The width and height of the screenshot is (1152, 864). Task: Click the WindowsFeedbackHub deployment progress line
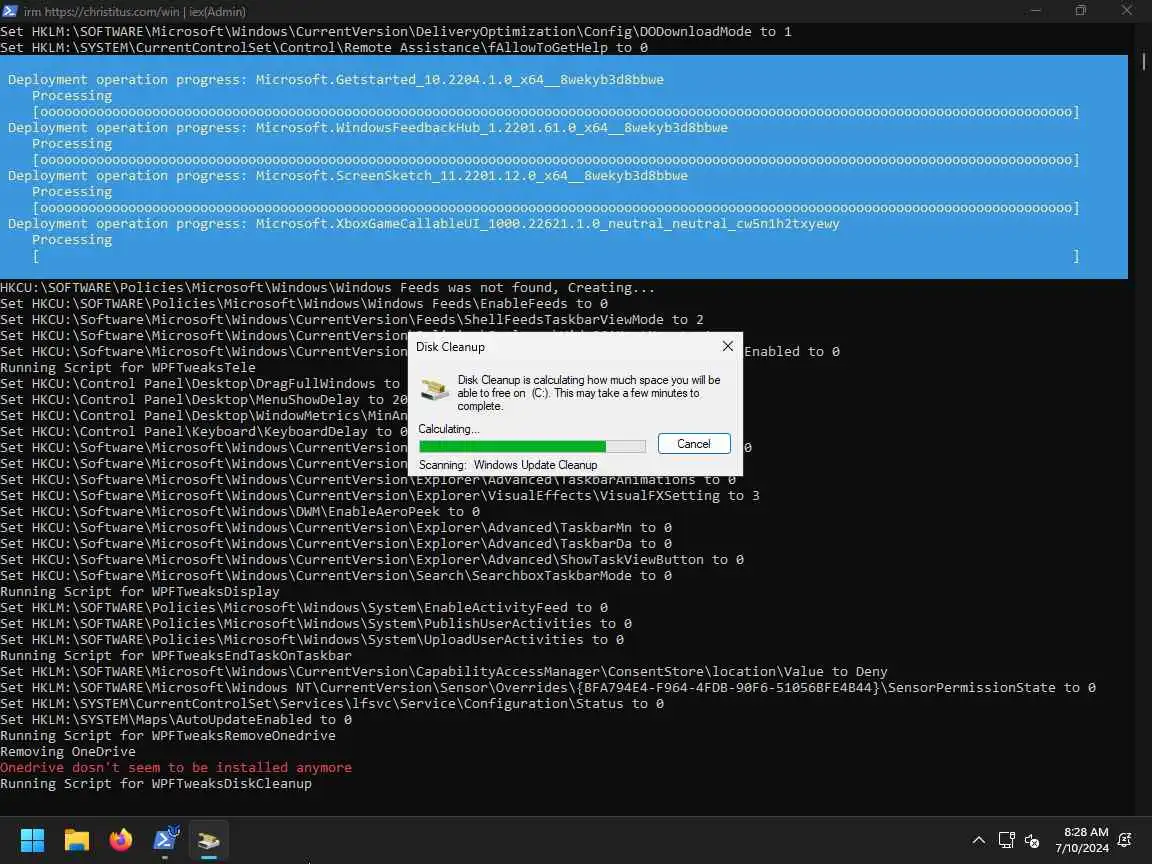[x=367, y=127]
